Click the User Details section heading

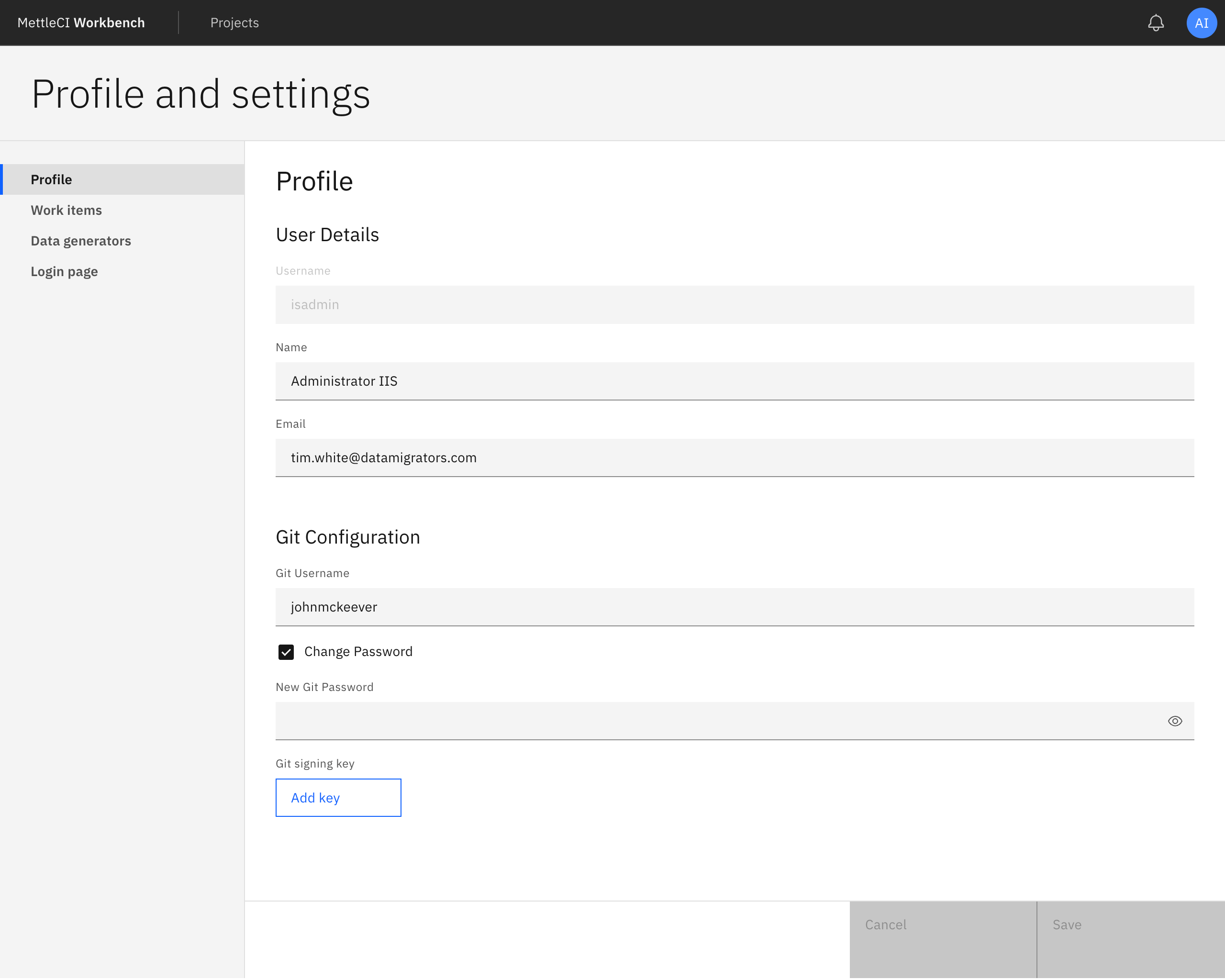pyautogui.click(x=327, y=234)
